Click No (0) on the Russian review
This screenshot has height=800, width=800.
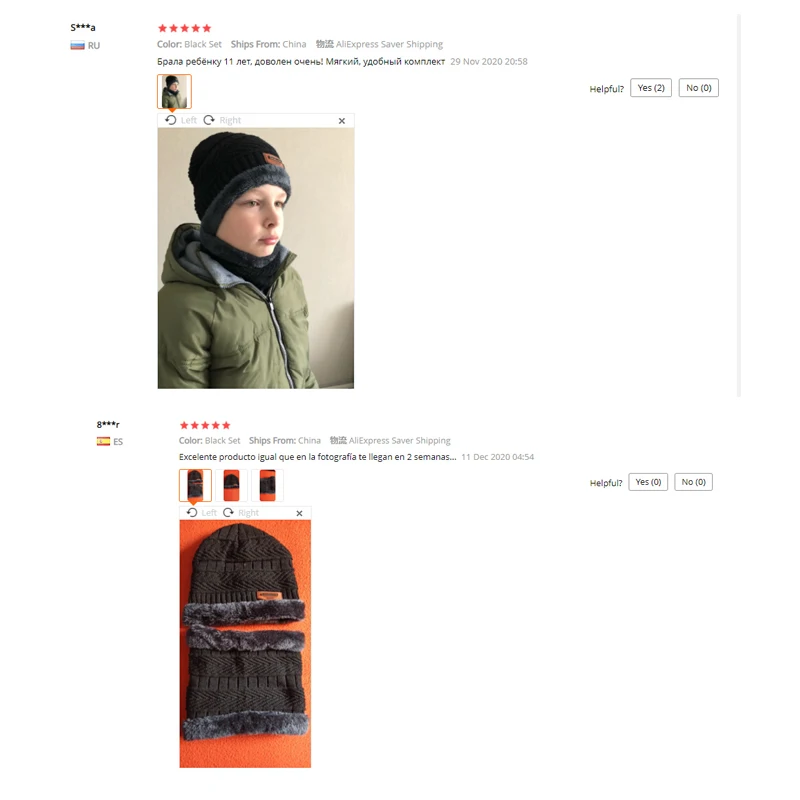point(698,88)
